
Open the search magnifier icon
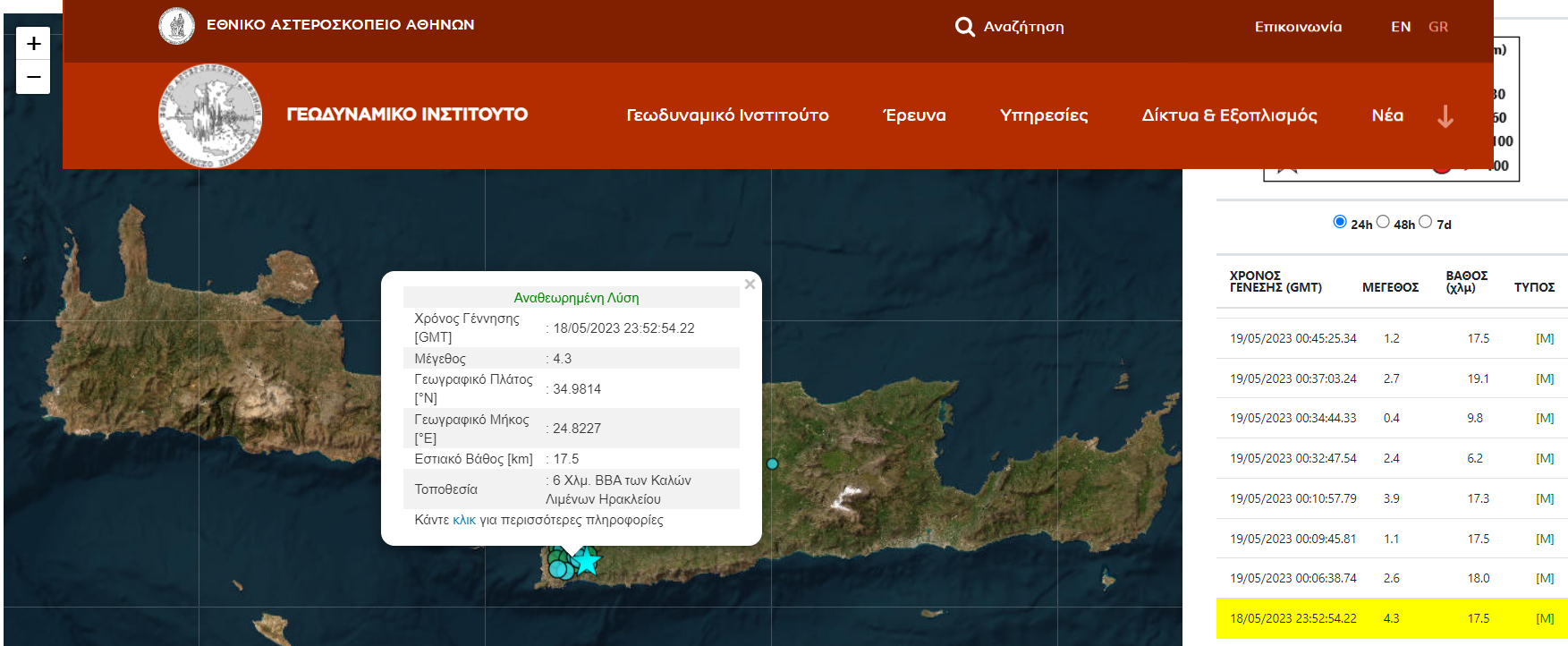(x=964, y=27)
